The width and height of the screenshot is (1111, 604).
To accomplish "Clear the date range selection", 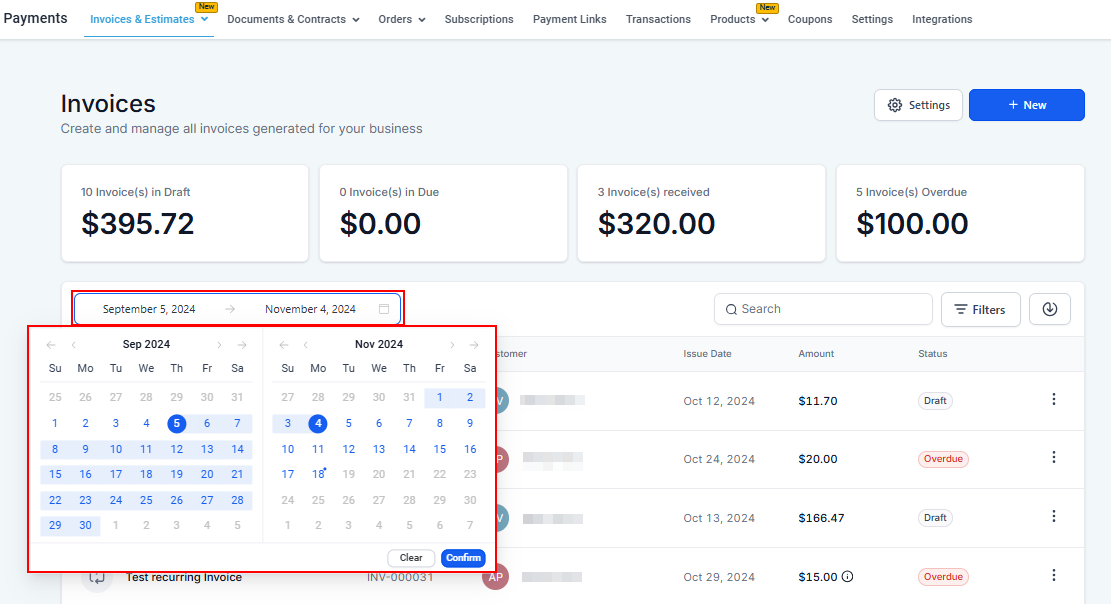I will point(411,558).
